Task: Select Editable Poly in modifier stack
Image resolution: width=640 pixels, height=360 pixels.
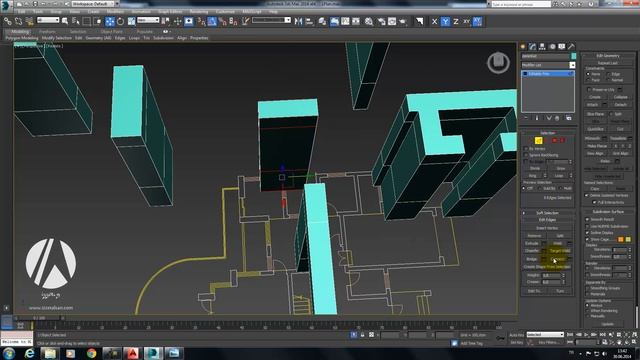Action: 549,74
